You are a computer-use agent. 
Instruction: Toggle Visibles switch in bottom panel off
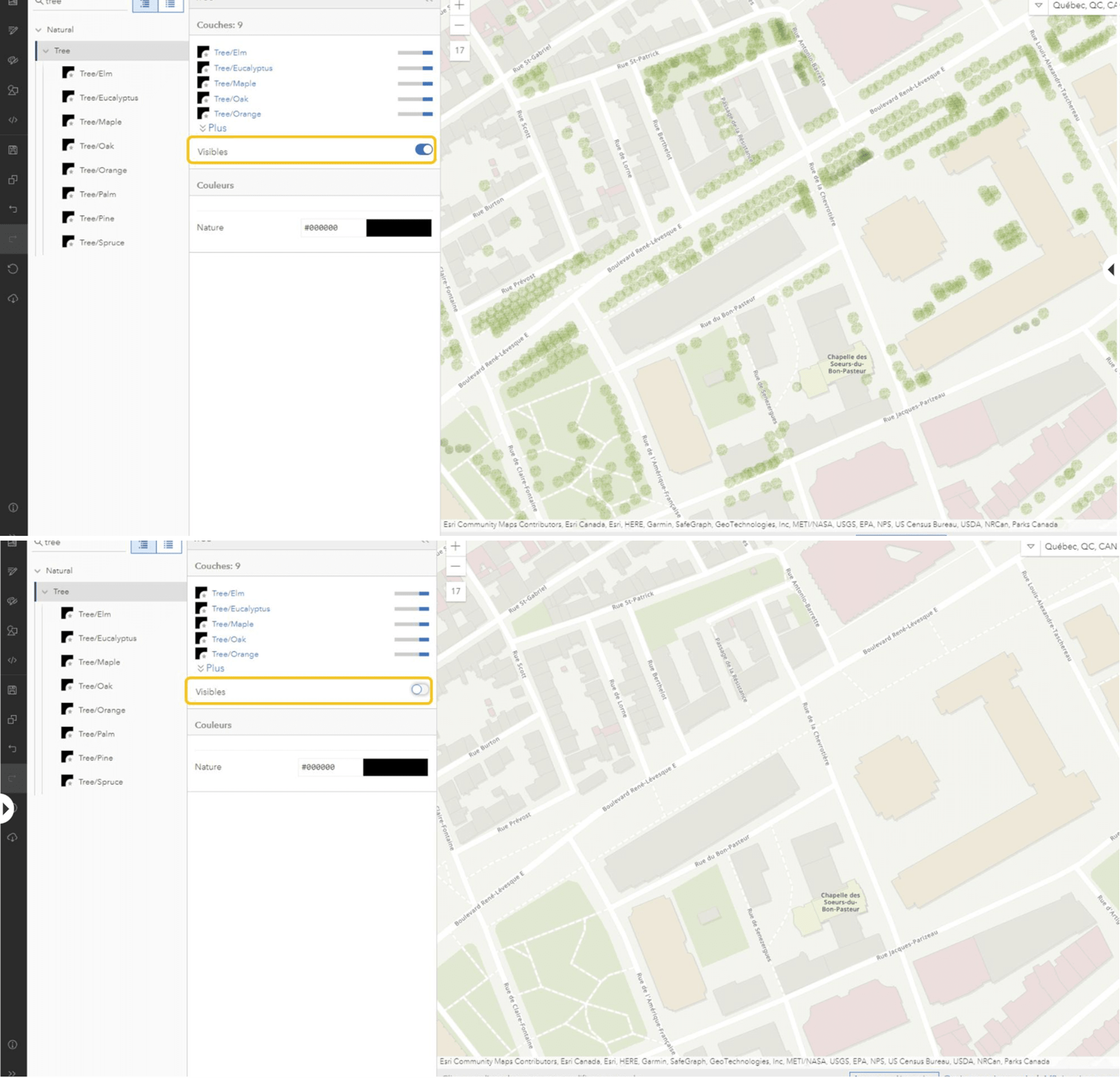[x=419, y=690]
